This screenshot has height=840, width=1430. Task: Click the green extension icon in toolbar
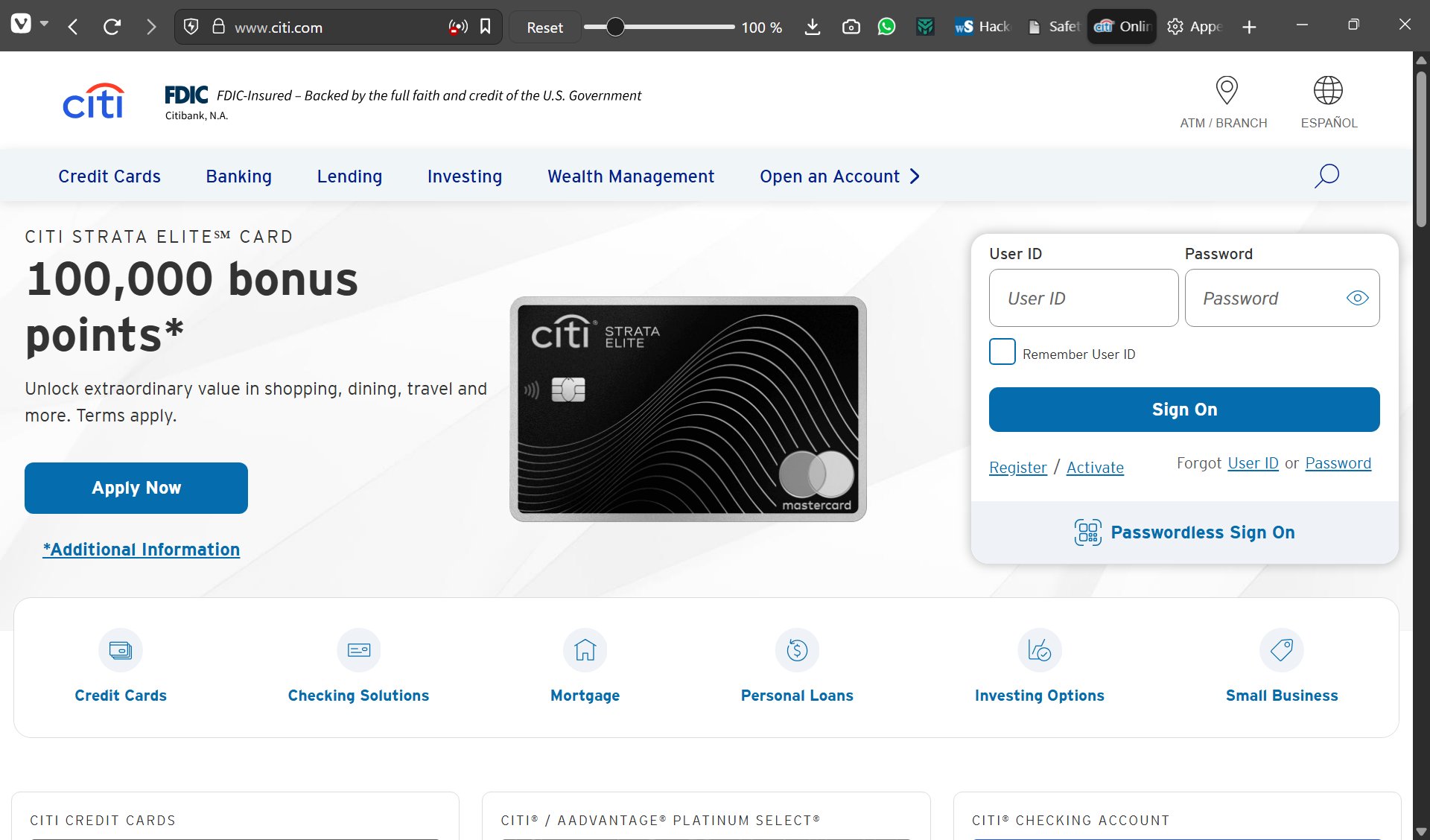925,27
